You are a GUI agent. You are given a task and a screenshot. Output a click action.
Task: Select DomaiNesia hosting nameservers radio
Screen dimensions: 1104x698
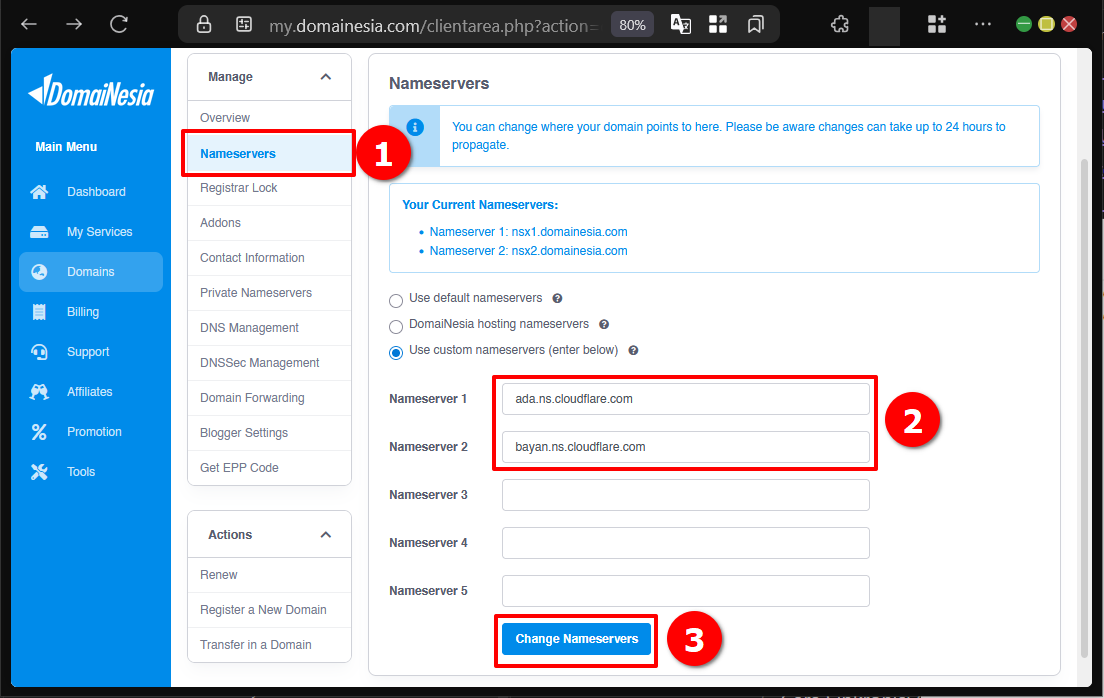tap(396, 327)
